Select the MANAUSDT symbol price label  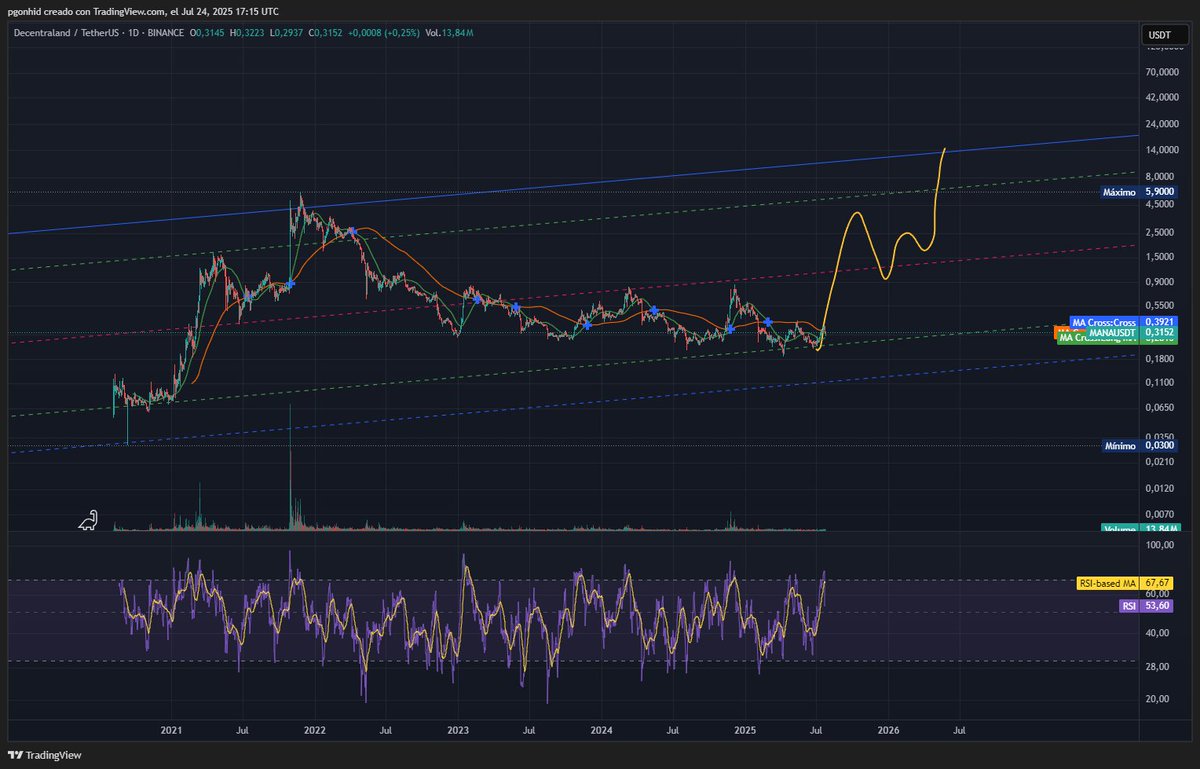pyautogui.click(x=1113, y=331)
